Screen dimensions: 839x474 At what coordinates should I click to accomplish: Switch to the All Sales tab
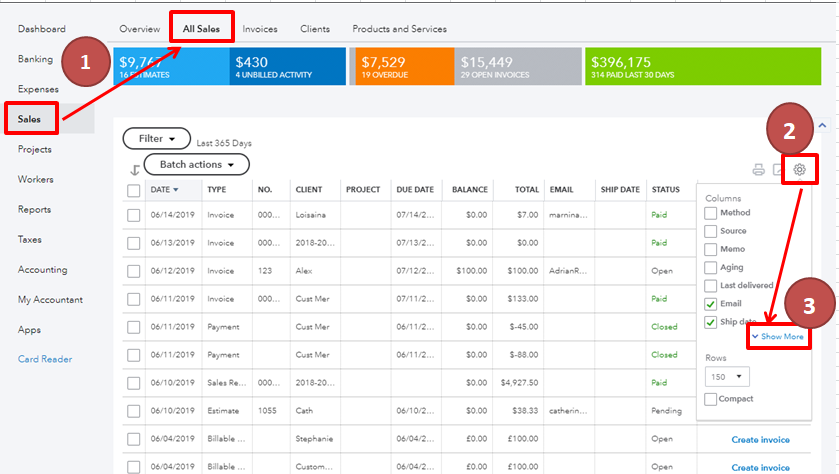(201, 29)
